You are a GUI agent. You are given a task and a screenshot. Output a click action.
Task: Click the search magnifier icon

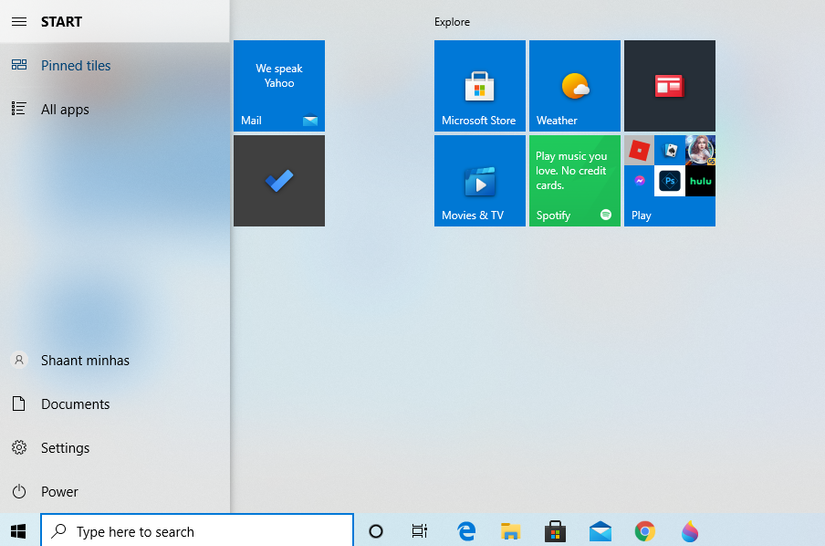click(58, 531)
